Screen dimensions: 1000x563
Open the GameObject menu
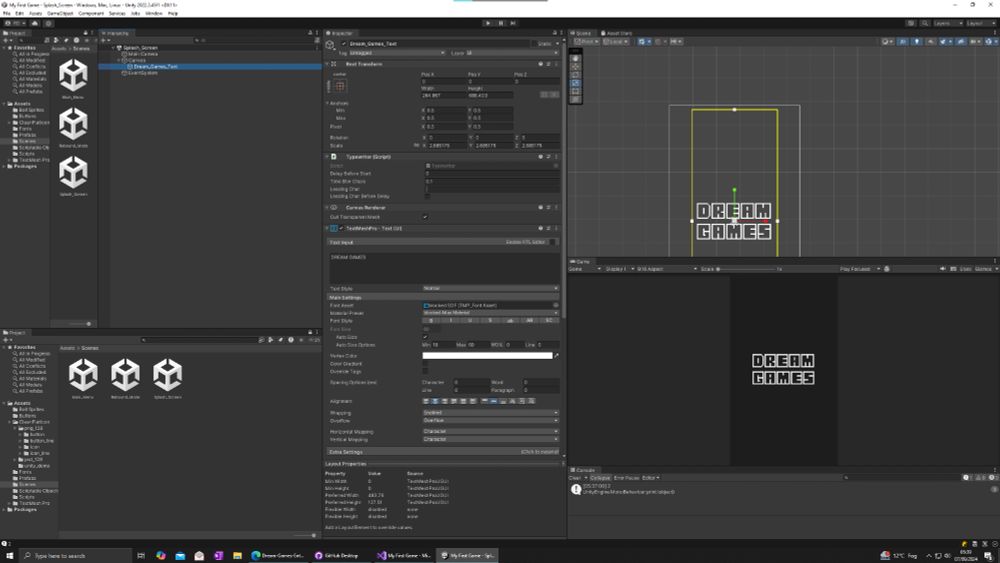[x=60, y=13]
